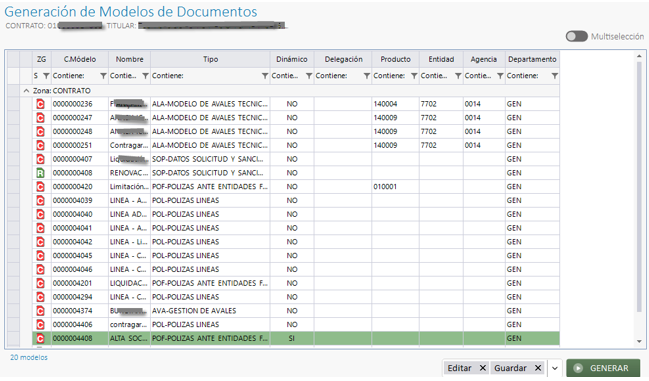Click the red C icon for model 0000000236
The image size is (649, 381).
tap(40, 104)
